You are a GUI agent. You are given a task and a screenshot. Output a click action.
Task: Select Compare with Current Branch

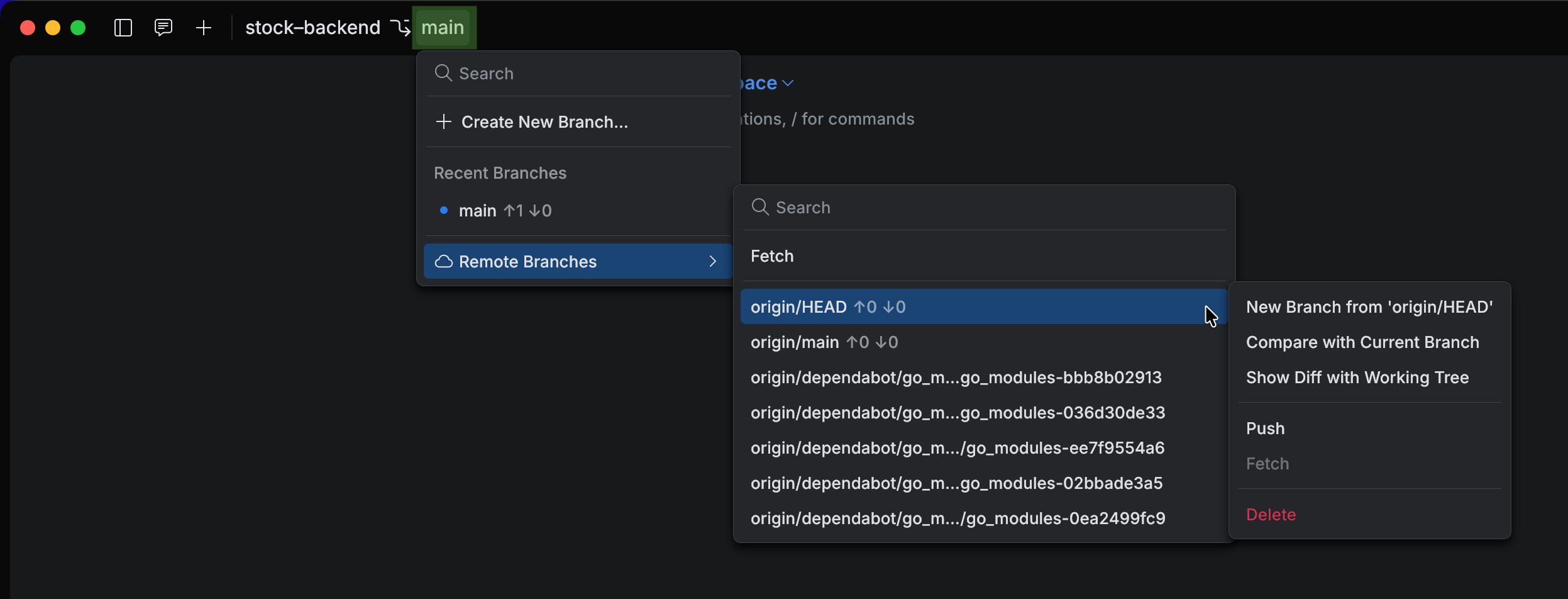tap(1362, 342)
